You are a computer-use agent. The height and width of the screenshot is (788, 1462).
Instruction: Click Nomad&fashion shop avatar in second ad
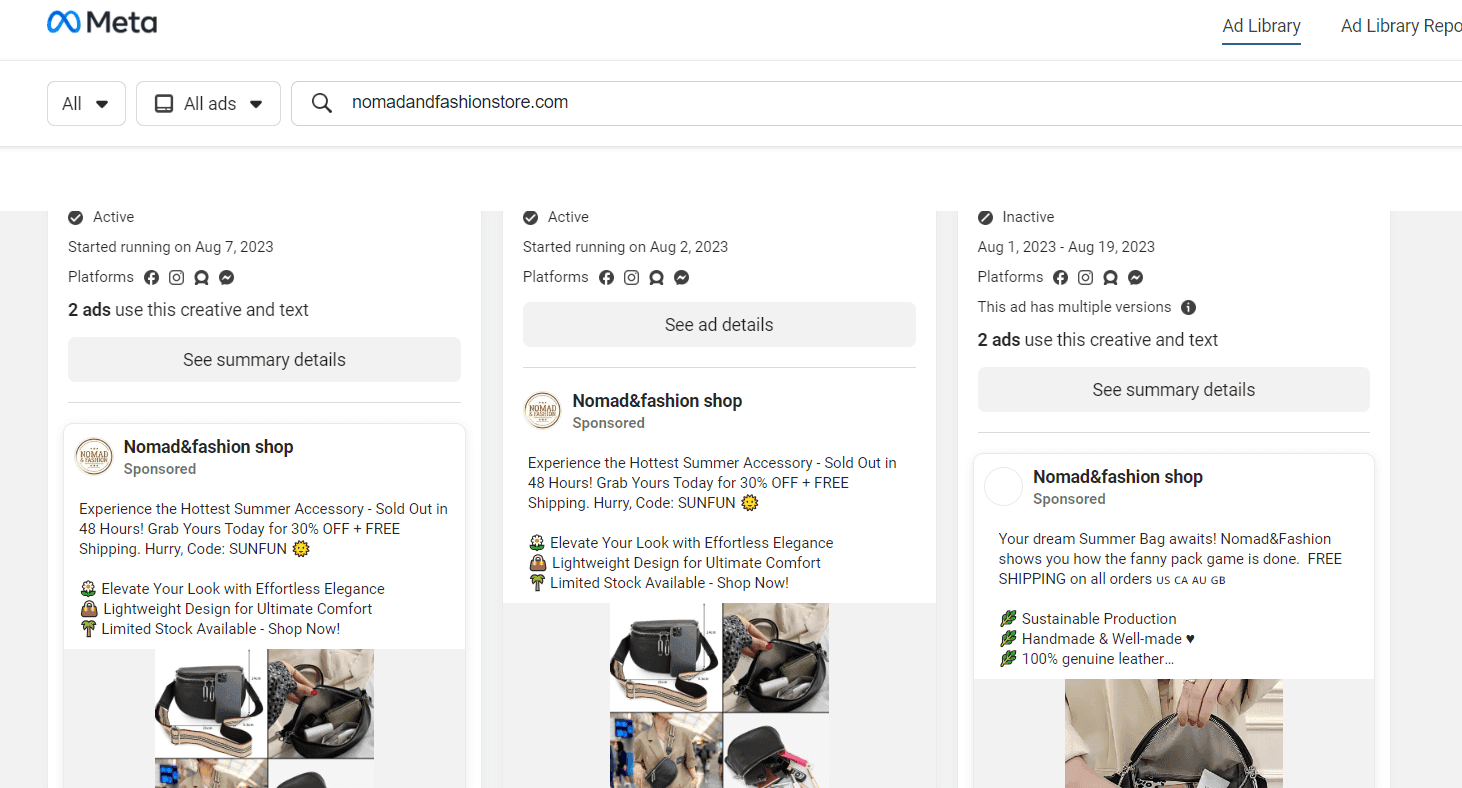(x=542, y=411)
